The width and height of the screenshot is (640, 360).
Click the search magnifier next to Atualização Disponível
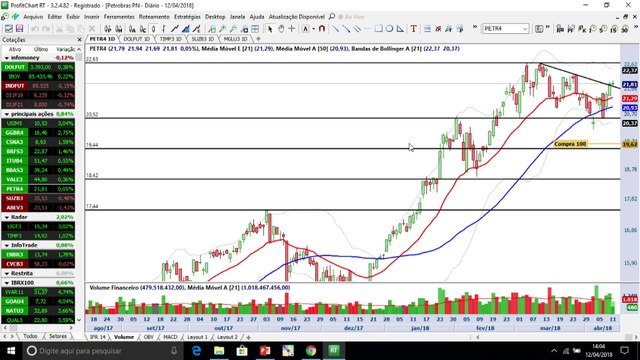click(332, 17)
